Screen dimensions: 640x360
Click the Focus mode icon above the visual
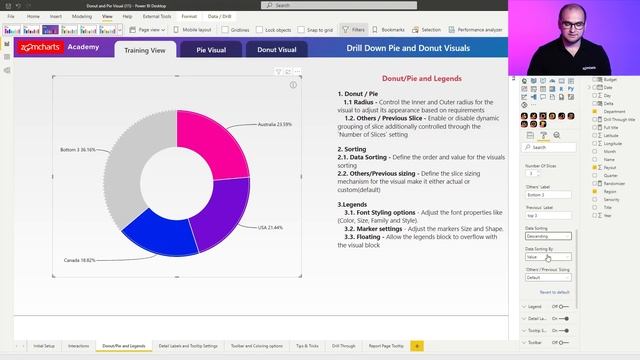click(288, 71)
